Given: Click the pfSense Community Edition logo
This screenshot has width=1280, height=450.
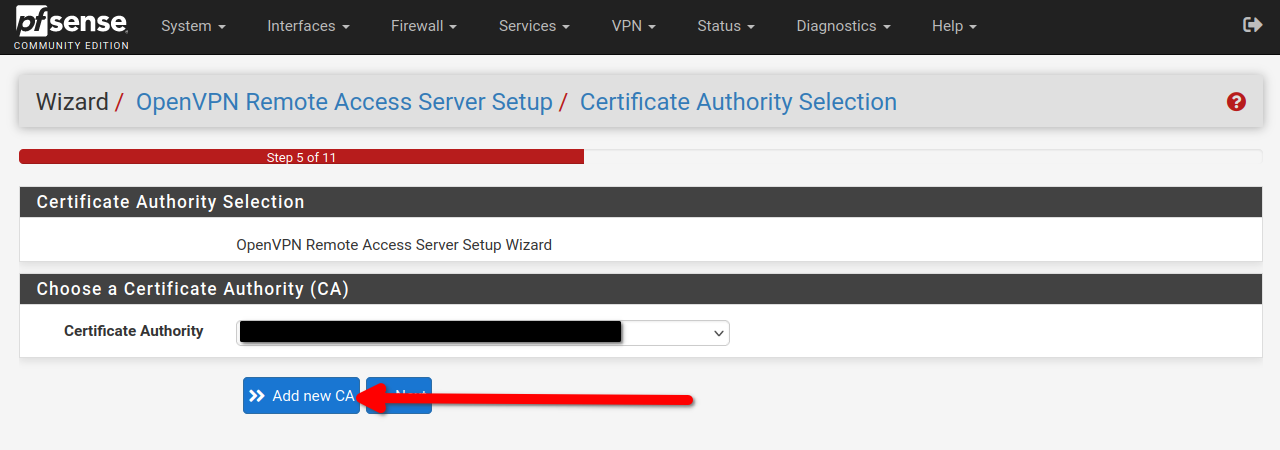Looking at the screenshot, I should tap(71, 27).
